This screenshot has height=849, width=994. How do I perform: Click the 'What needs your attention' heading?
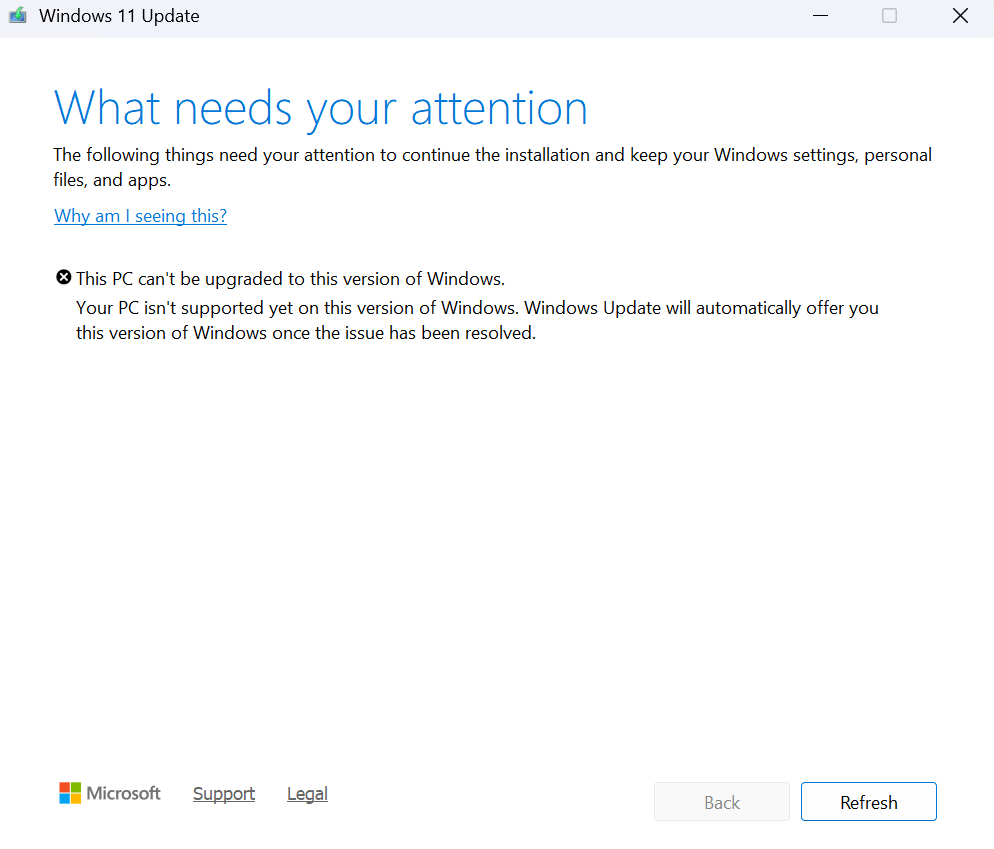coord(321,109)
